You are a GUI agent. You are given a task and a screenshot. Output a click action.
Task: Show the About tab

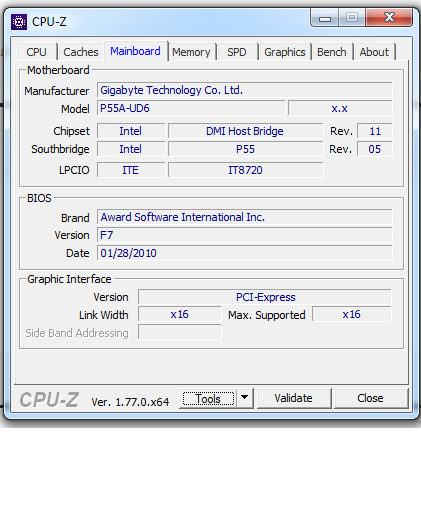tap(374, 52)
